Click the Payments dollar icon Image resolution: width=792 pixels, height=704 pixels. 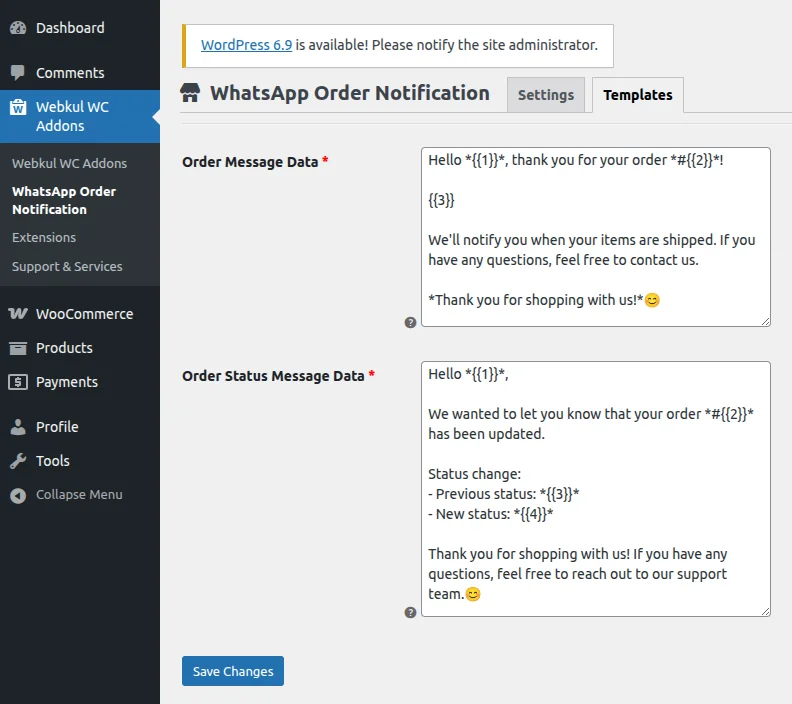18,382
